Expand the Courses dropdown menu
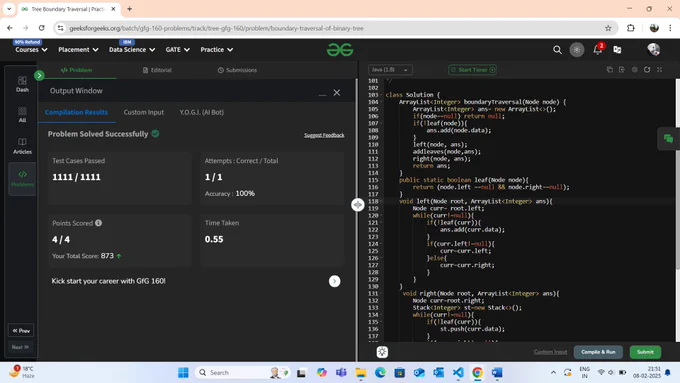 click(31, 50)
